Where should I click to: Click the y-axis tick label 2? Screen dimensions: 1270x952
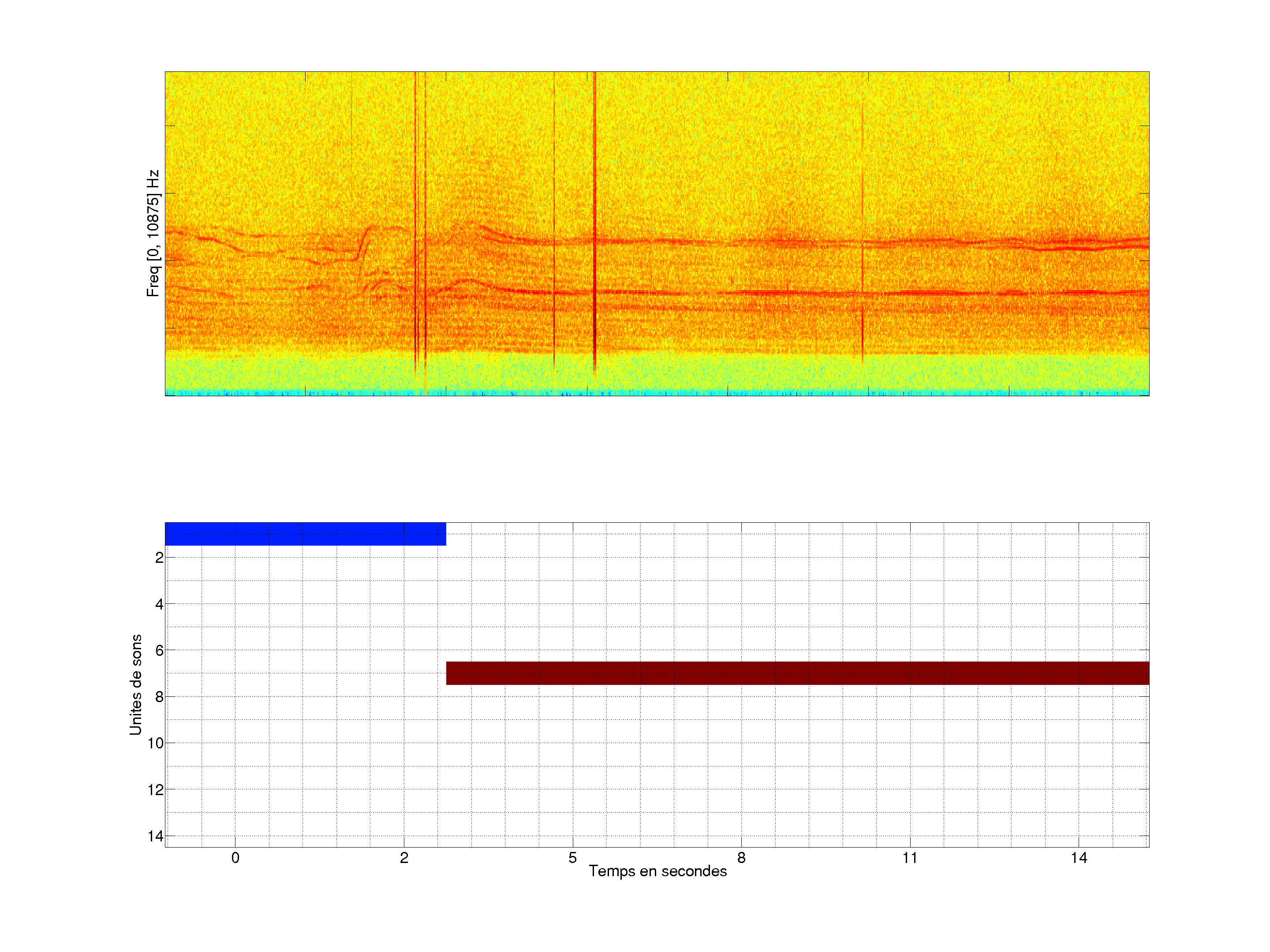(159, 558)
